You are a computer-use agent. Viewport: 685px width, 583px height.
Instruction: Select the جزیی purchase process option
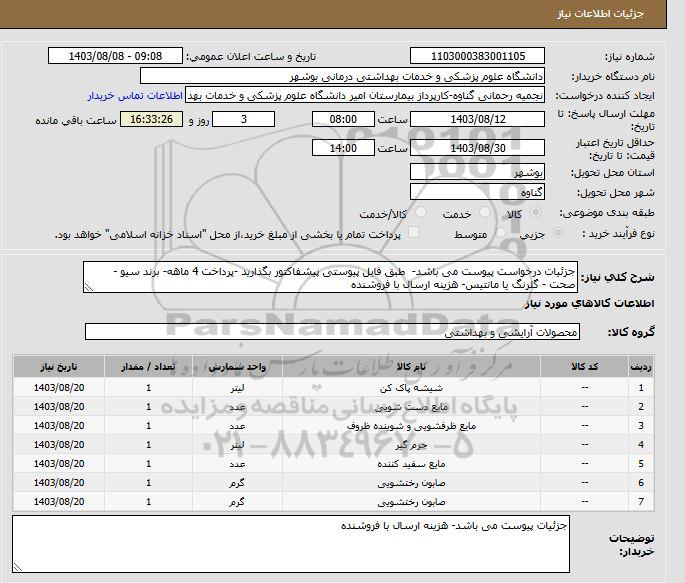558,233
